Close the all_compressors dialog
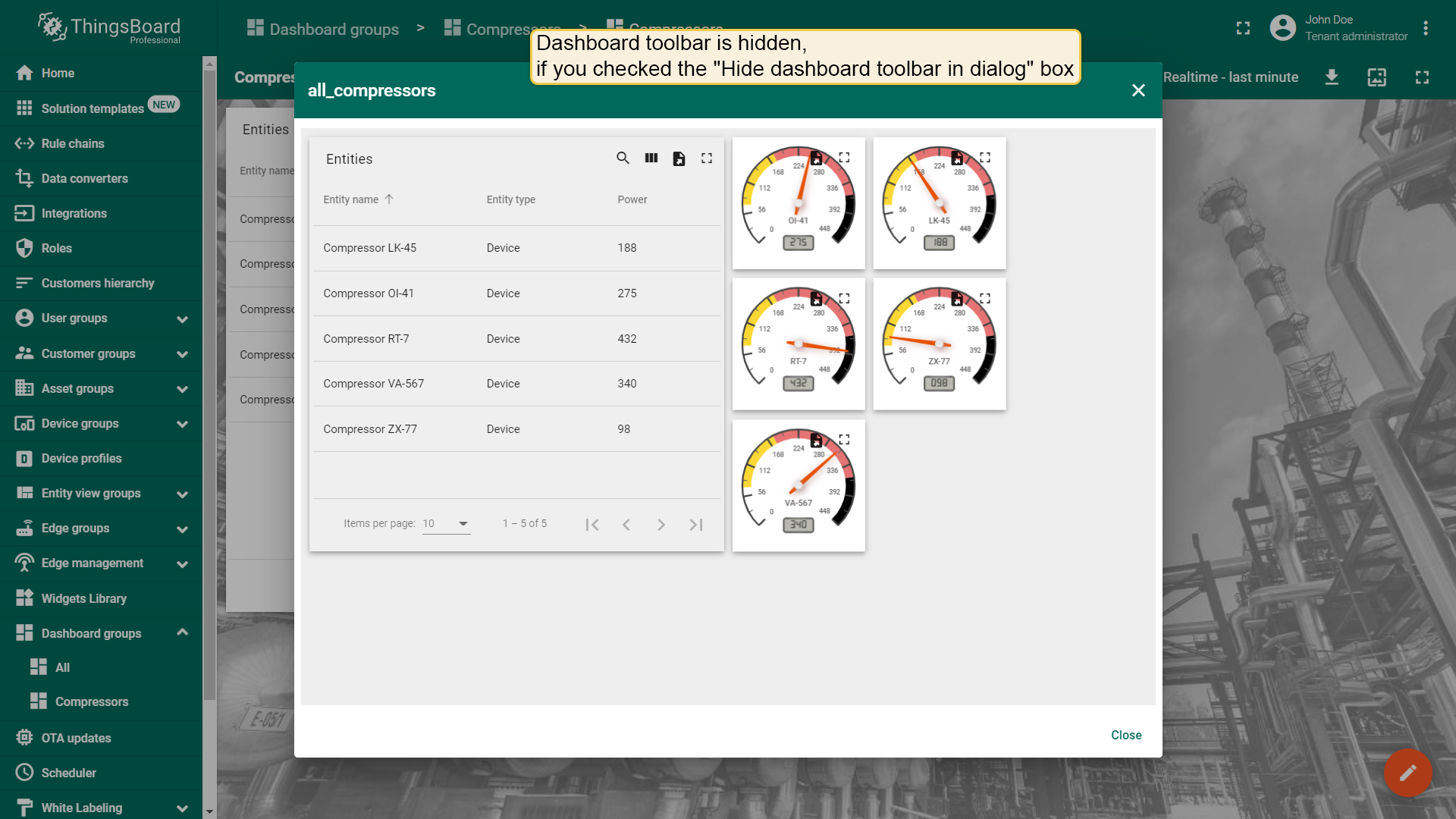This screenshot has width=1456, height=819. [1138, 89]
